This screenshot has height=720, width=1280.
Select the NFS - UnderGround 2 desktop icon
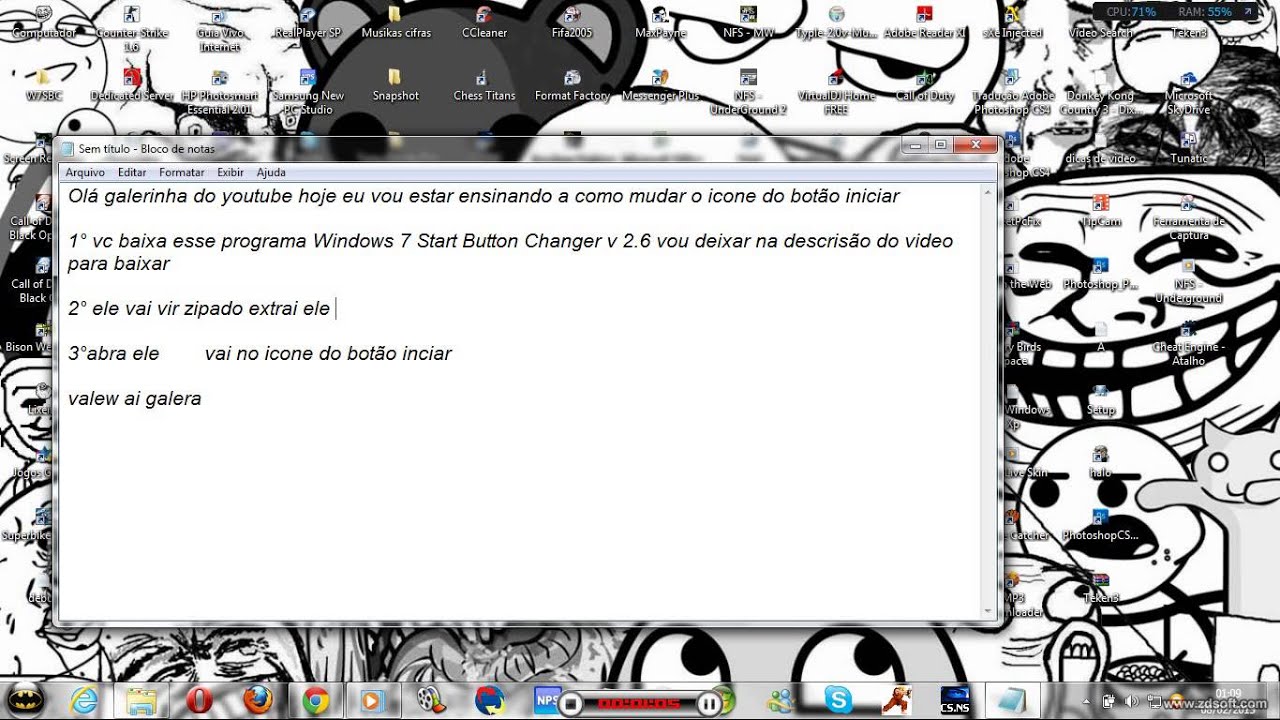748,91
